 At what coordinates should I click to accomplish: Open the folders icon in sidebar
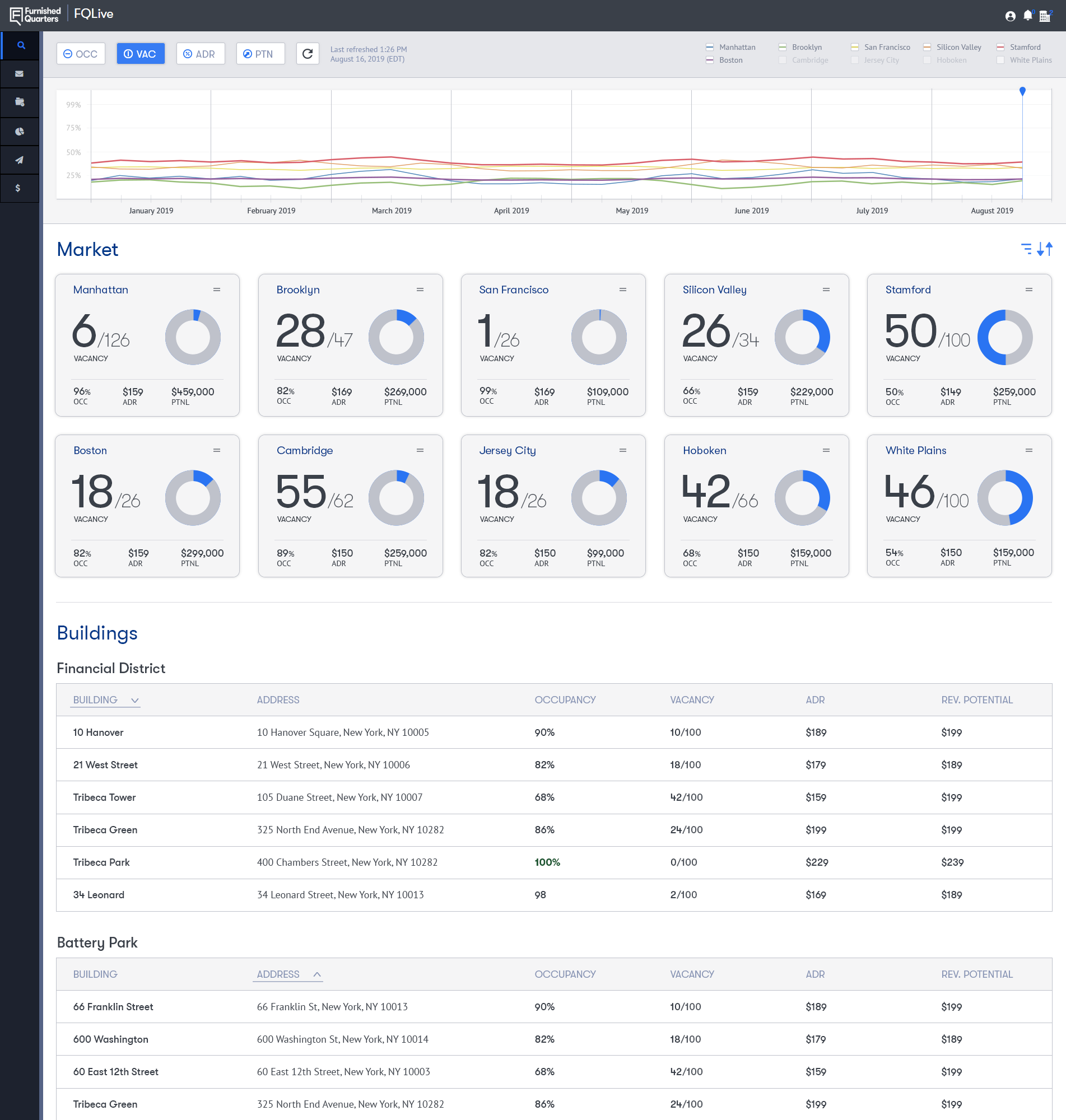click(20, 102)
